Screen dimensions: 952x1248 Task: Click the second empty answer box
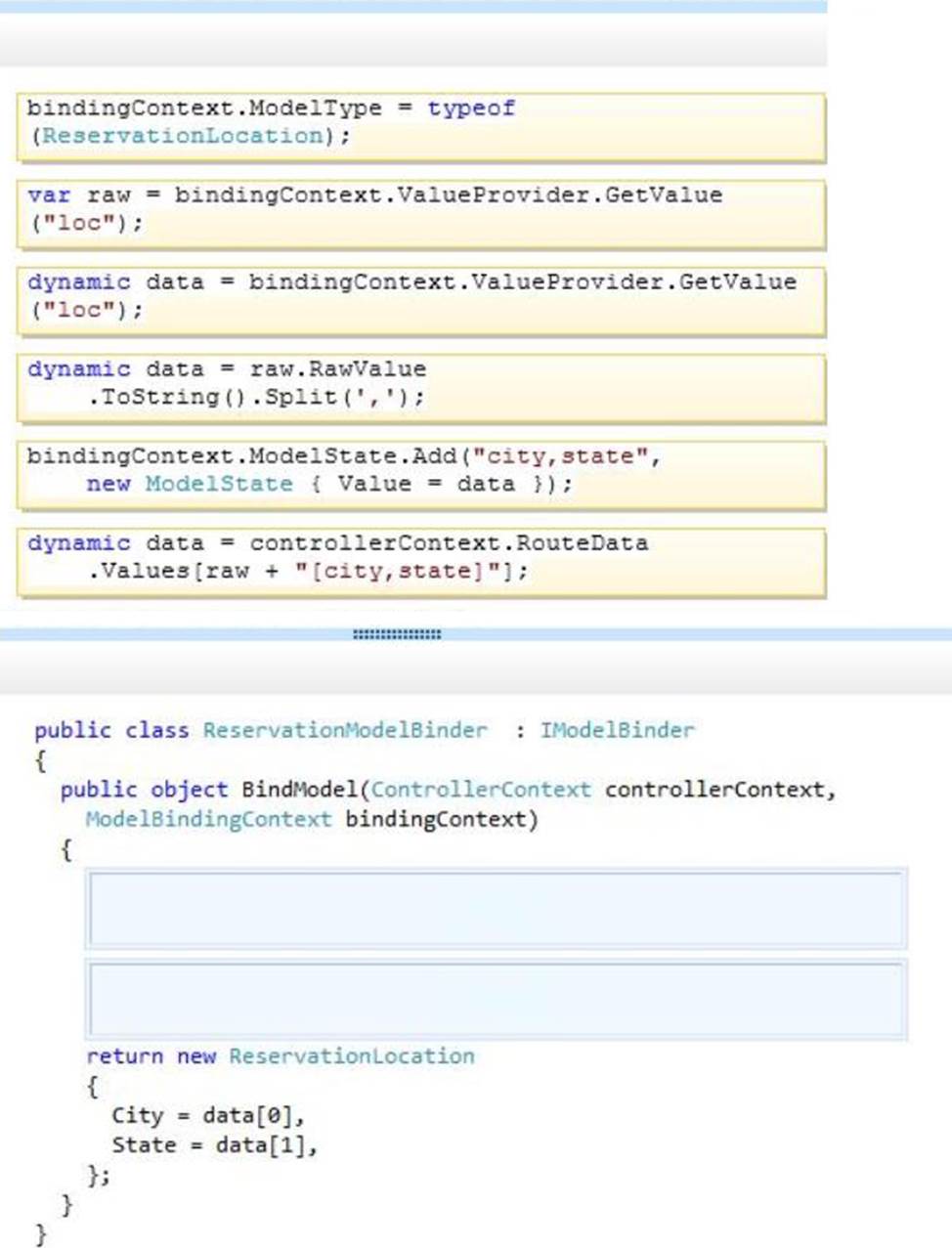click(x=496, y=999)
